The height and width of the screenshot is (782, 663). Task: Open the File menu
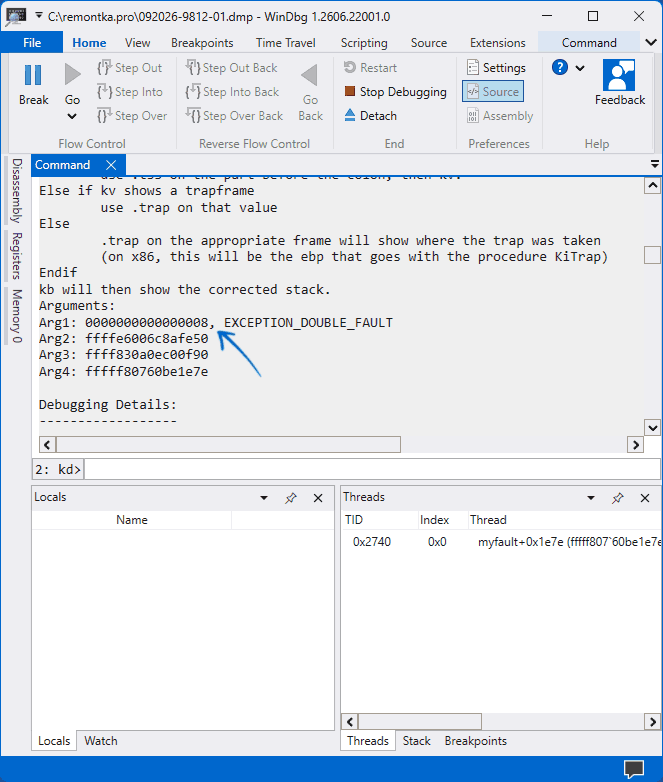(32, 42)
